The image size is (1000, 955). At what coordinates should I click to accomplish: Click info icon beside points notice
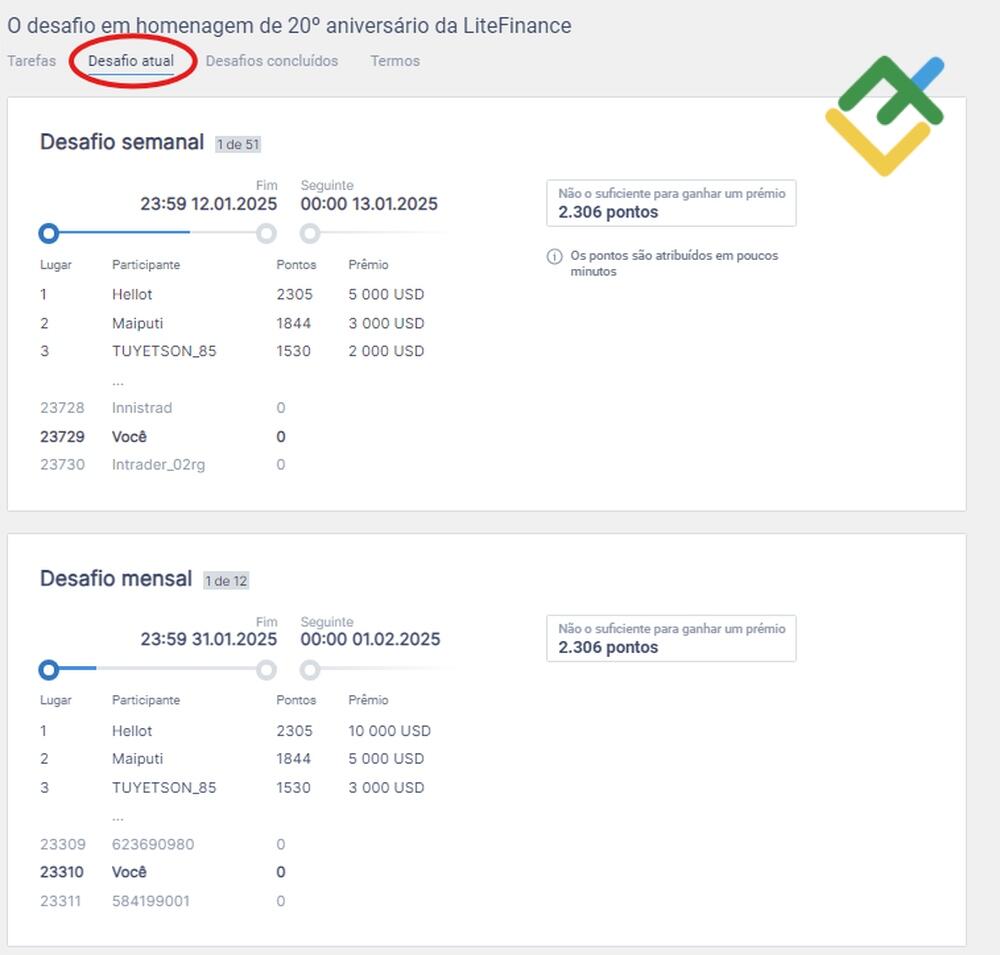pyautogui.click(x=554, y=256)
